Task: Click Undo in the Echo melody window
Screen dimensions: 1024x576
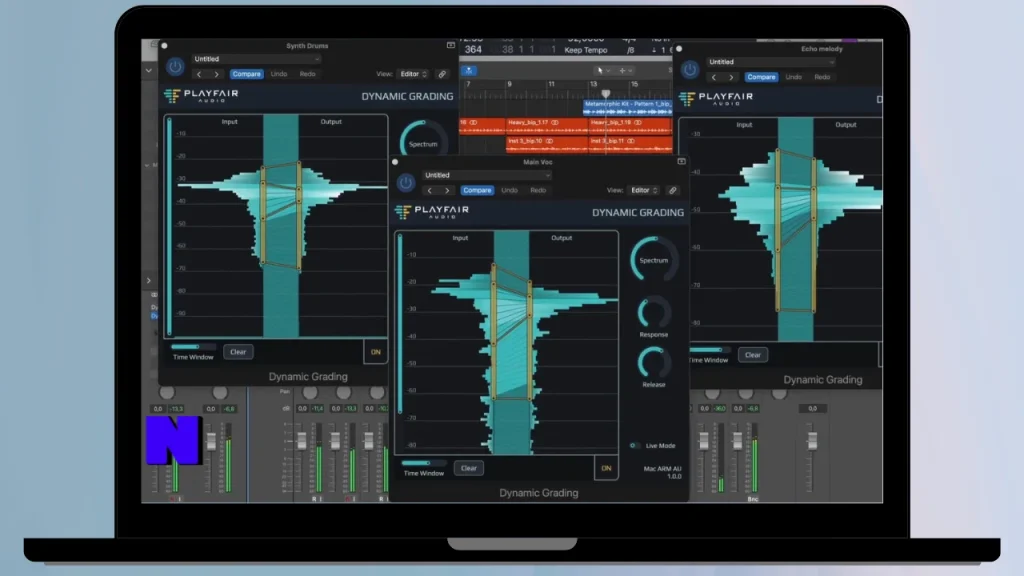Action: pos(793,77)
